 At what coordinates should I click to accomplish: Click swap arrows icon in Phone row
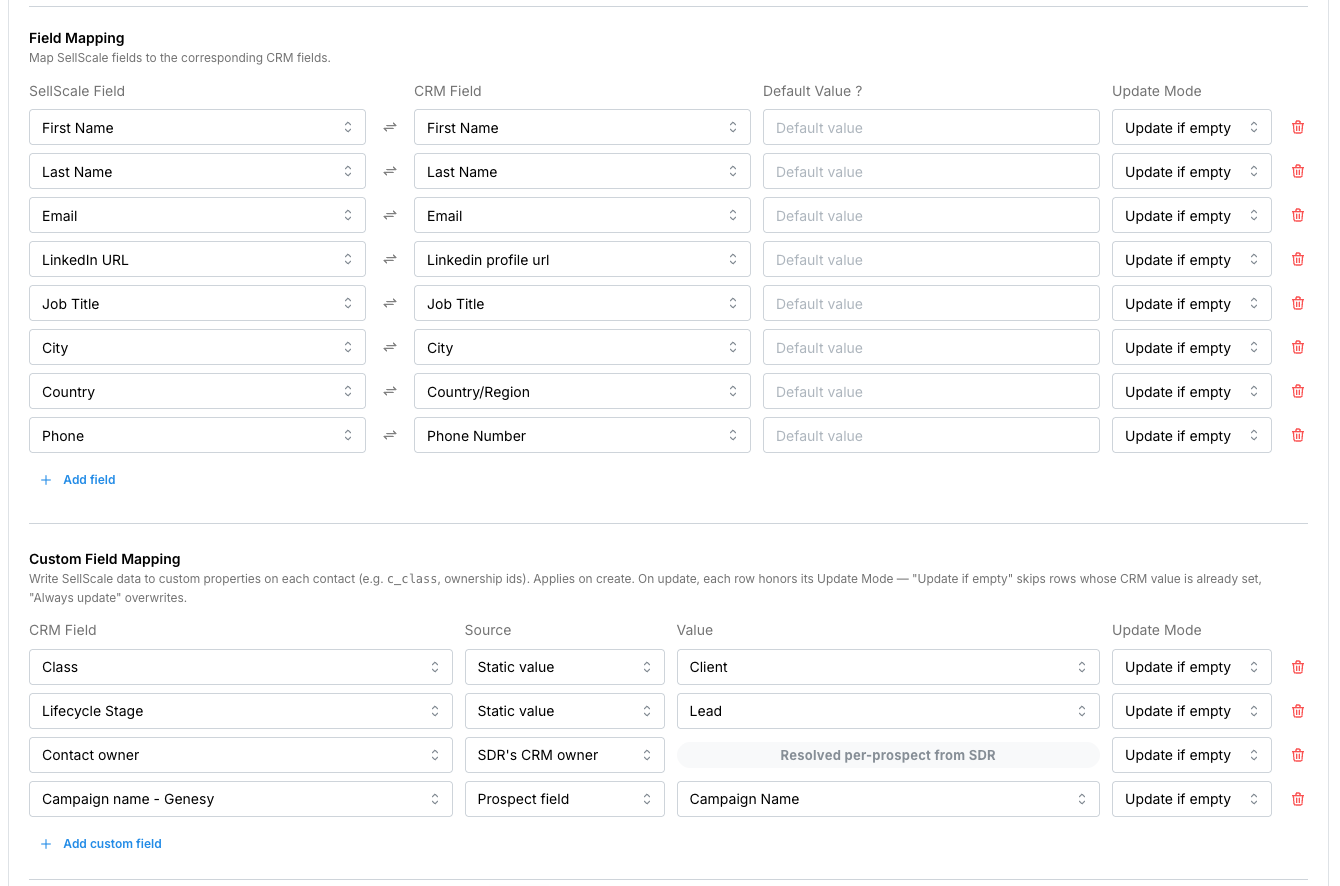click(x=390, y=435)
